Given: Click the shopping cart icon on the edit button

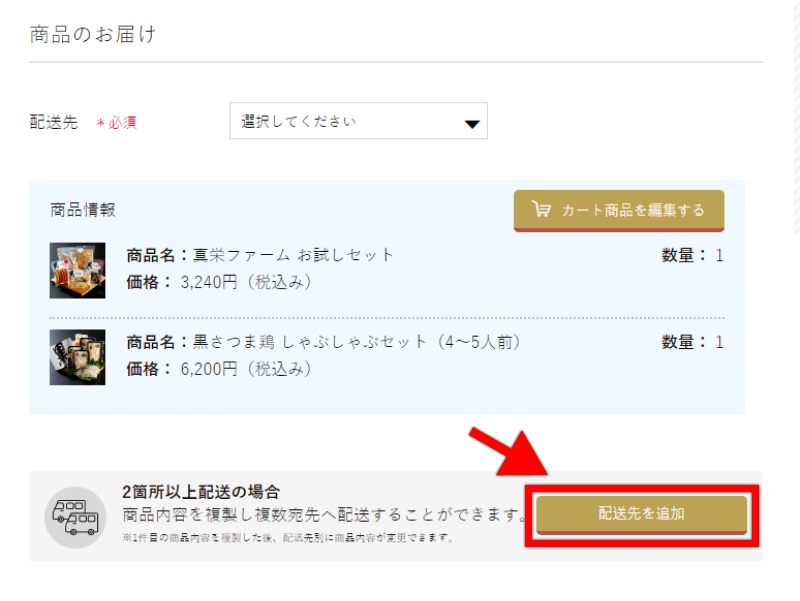Looking at the screenshot, I should click(x=540, y=211).
